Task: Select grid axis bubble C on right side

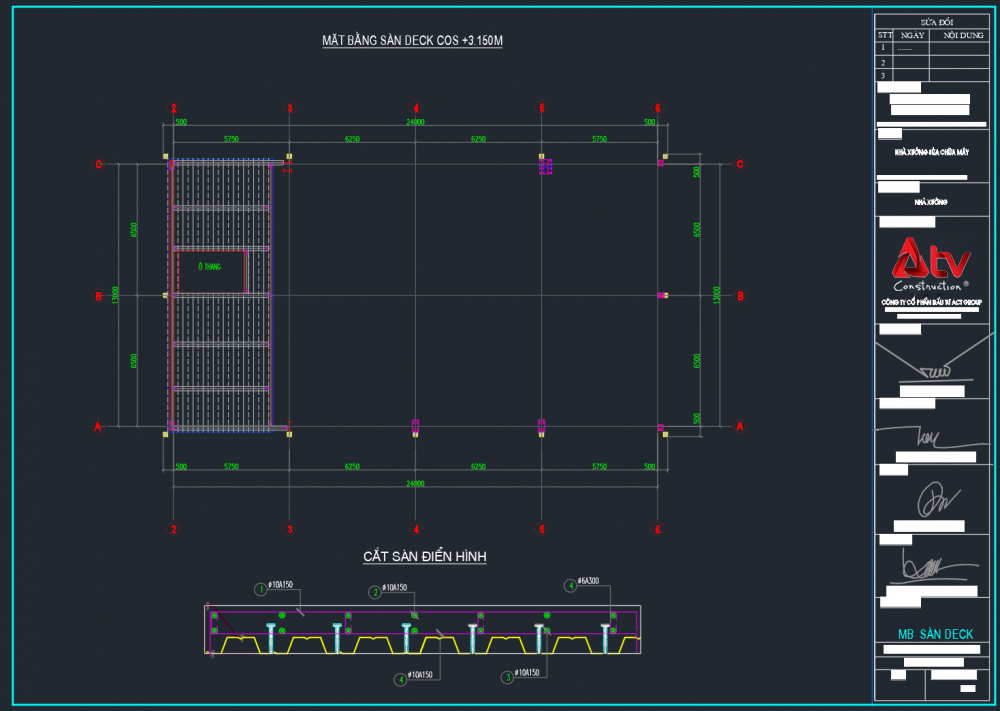Action: click(740, 165)
